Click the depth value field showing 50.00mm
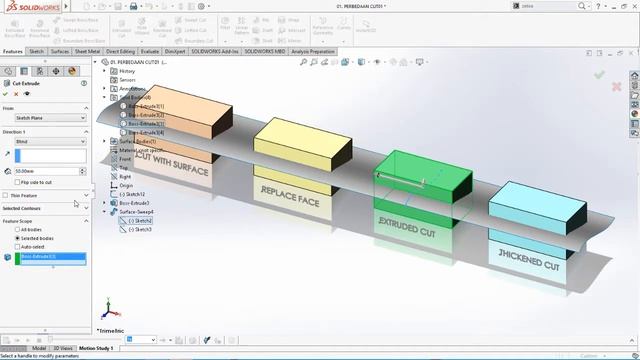Viewport: 640px width, 360px height. 46,171
